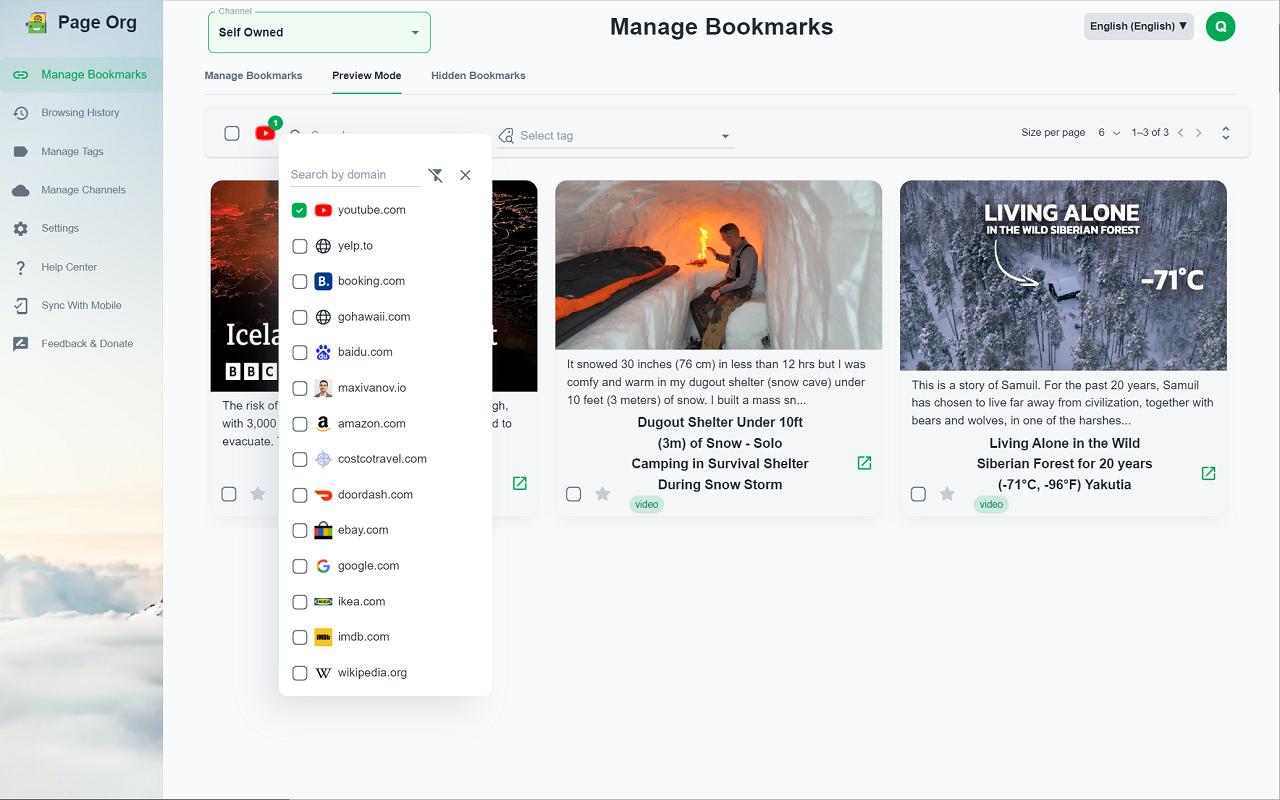This screenshot has width=1280, height=800.
Task: Go to next page of bookmarks
Action: point(1199,133)
